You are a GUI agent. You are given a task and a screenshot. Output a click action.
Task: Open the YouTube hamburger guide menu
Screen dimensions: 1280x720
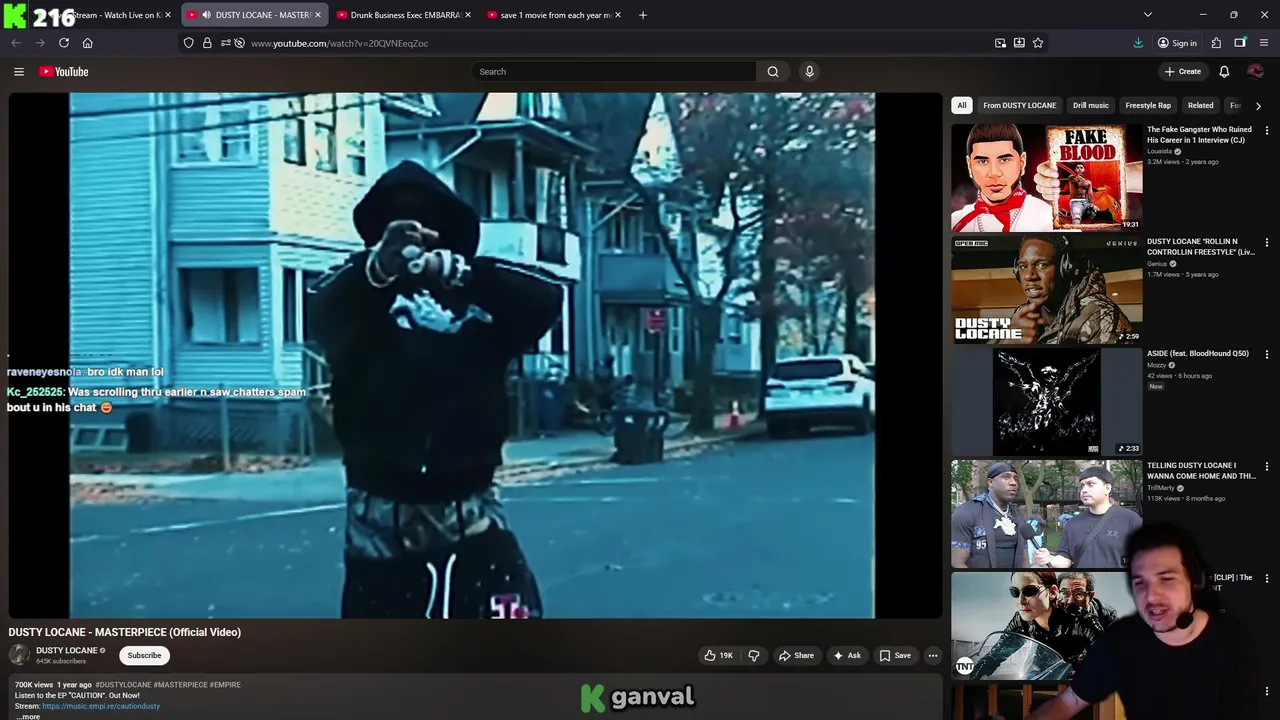(18, 71)
